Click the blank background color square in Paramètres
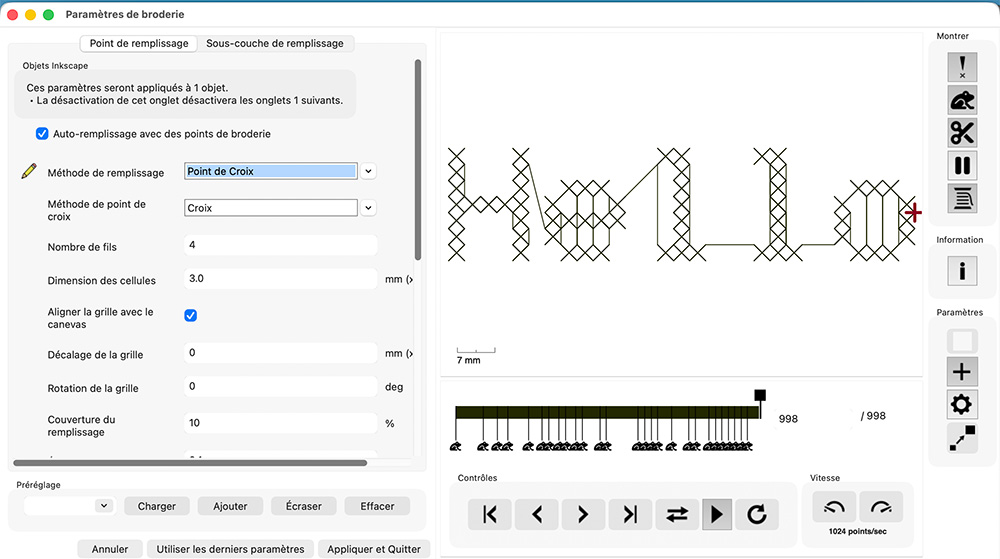 coord(962,341)
